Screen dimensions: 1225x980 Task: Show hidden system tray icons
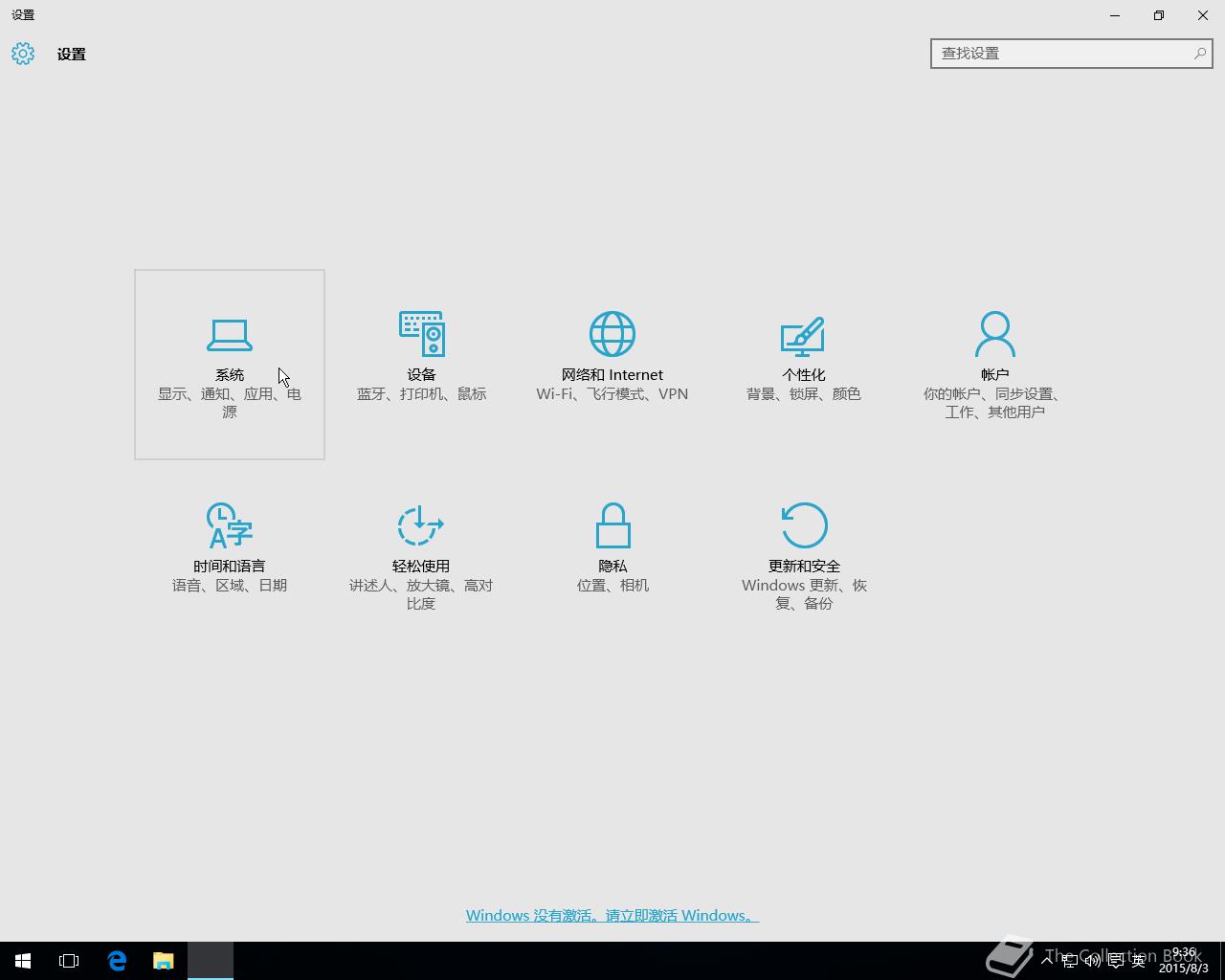pos(1046,960)
